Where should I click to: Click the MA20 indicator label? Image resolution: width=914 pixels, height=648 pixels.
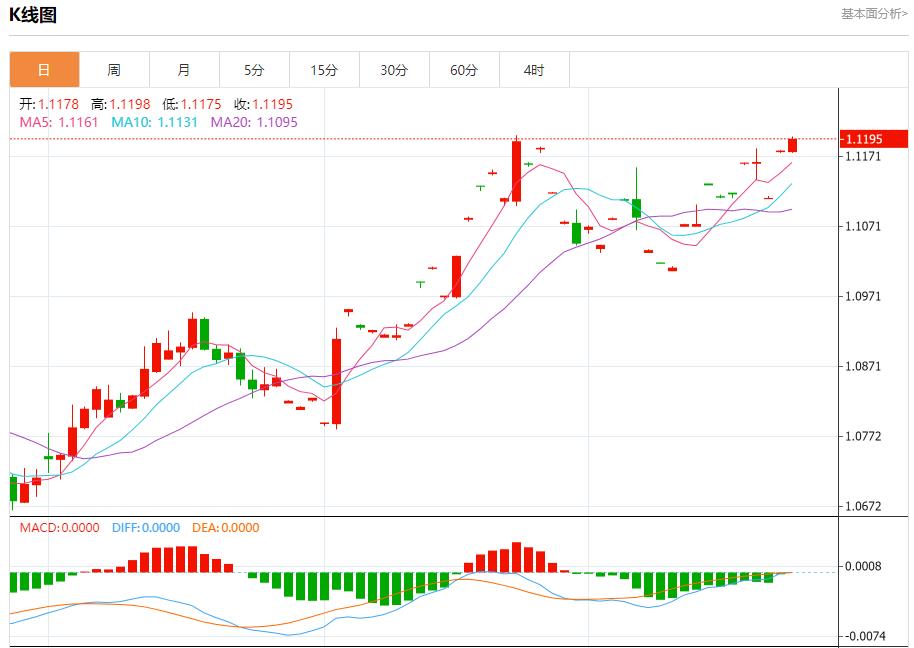(x=253, y=122)
